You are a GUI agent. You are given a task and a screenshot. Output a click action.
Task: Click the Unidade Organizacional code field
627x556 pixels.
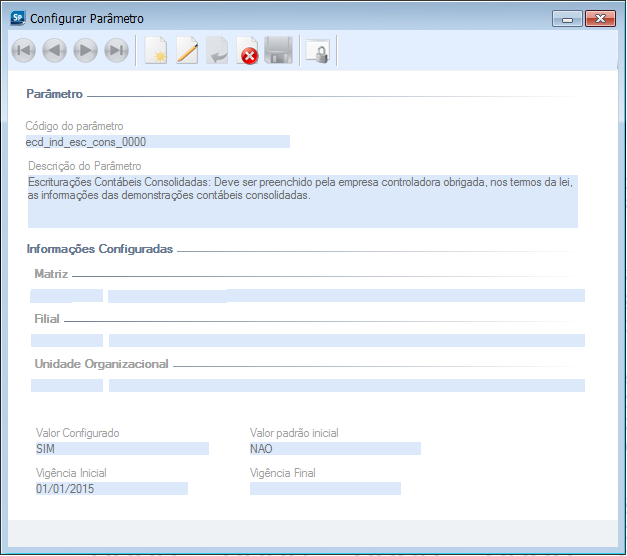click(67, 386)
